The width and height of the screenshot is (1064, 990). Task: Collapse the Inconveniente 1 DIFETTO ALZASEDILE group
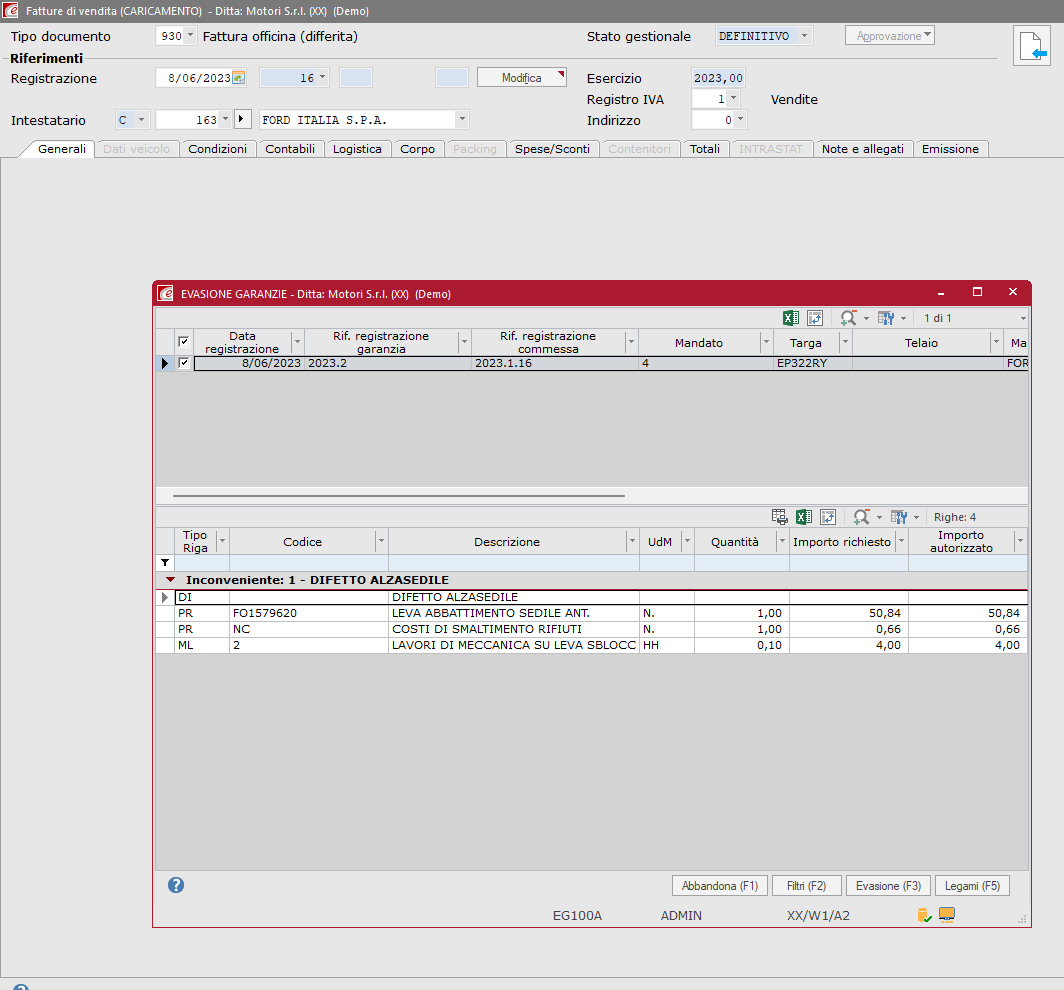tap(171, 580)
